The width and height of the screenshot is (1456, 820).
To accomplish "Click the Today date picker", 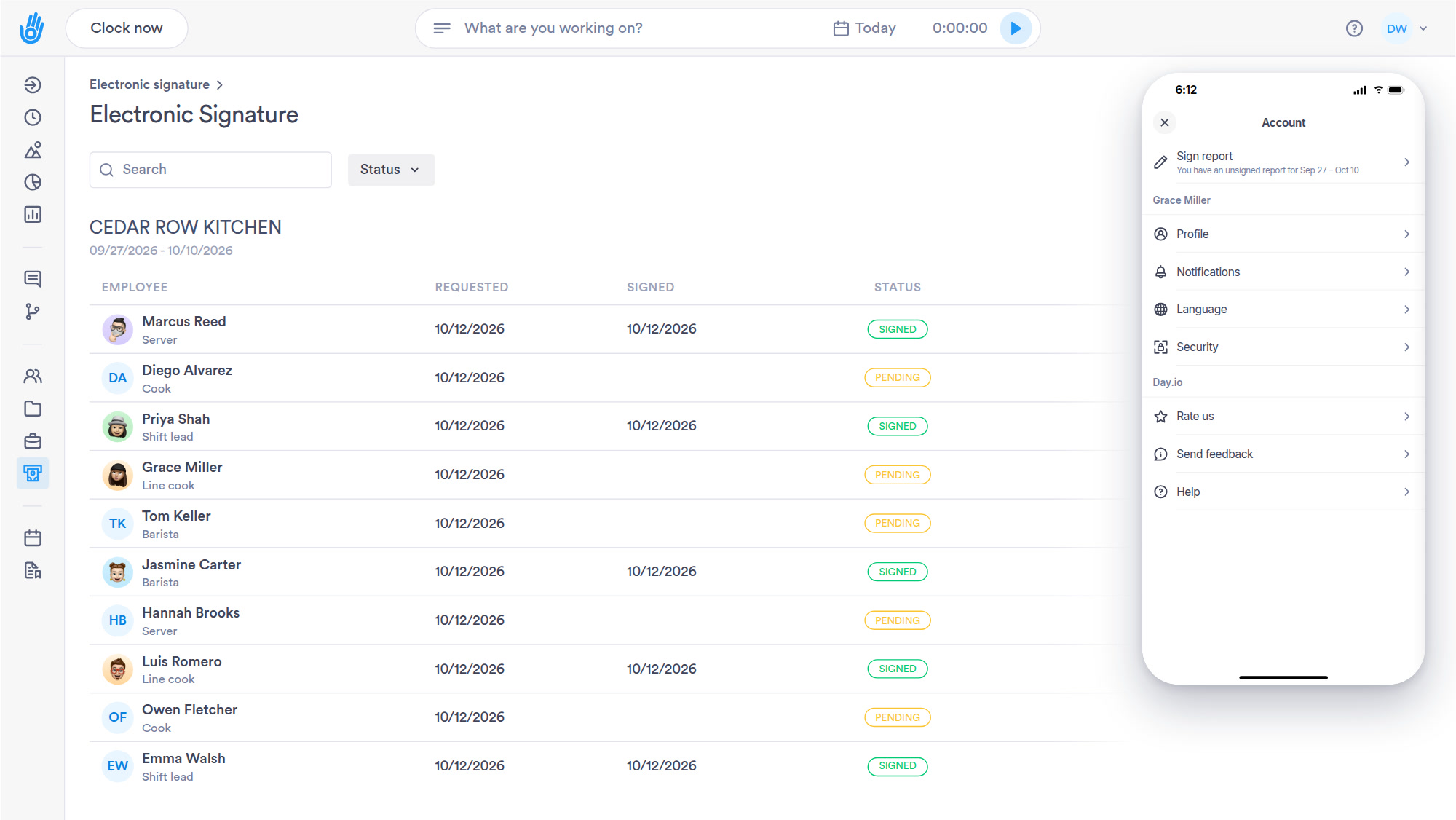I will [865, 28].
